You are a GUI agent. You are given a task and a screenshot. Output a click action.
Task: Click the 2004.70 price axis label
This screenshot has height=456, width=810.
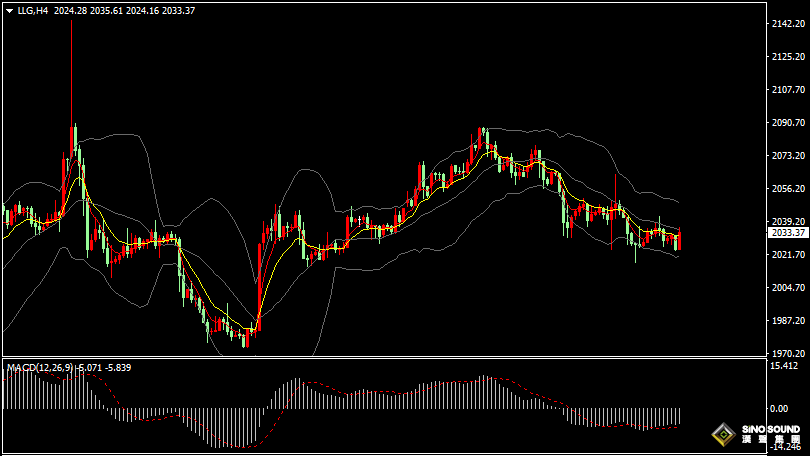(x=788, y=288)
